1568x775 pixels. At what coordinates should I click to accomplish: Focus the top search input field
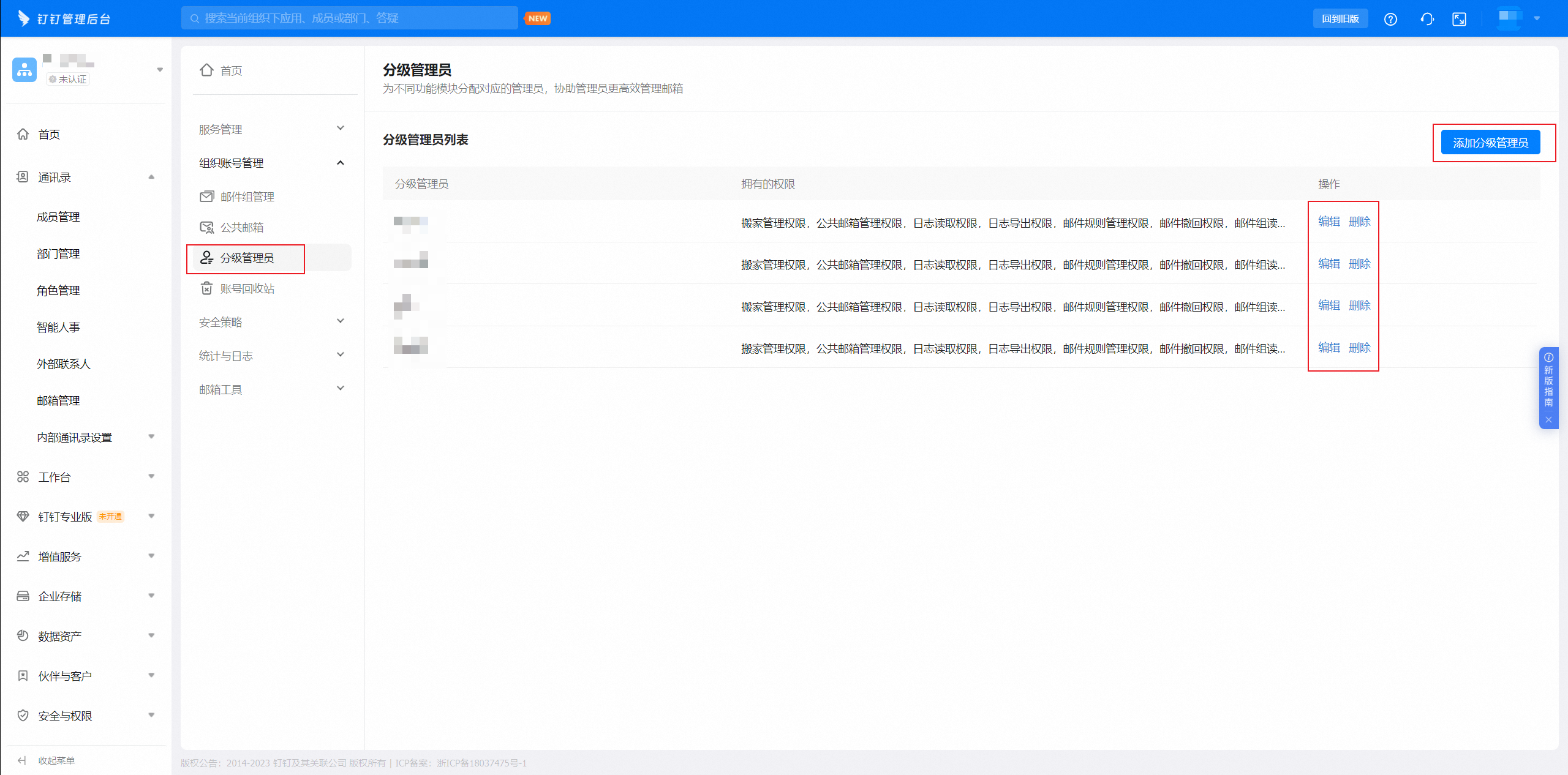[x=349, y=18]
